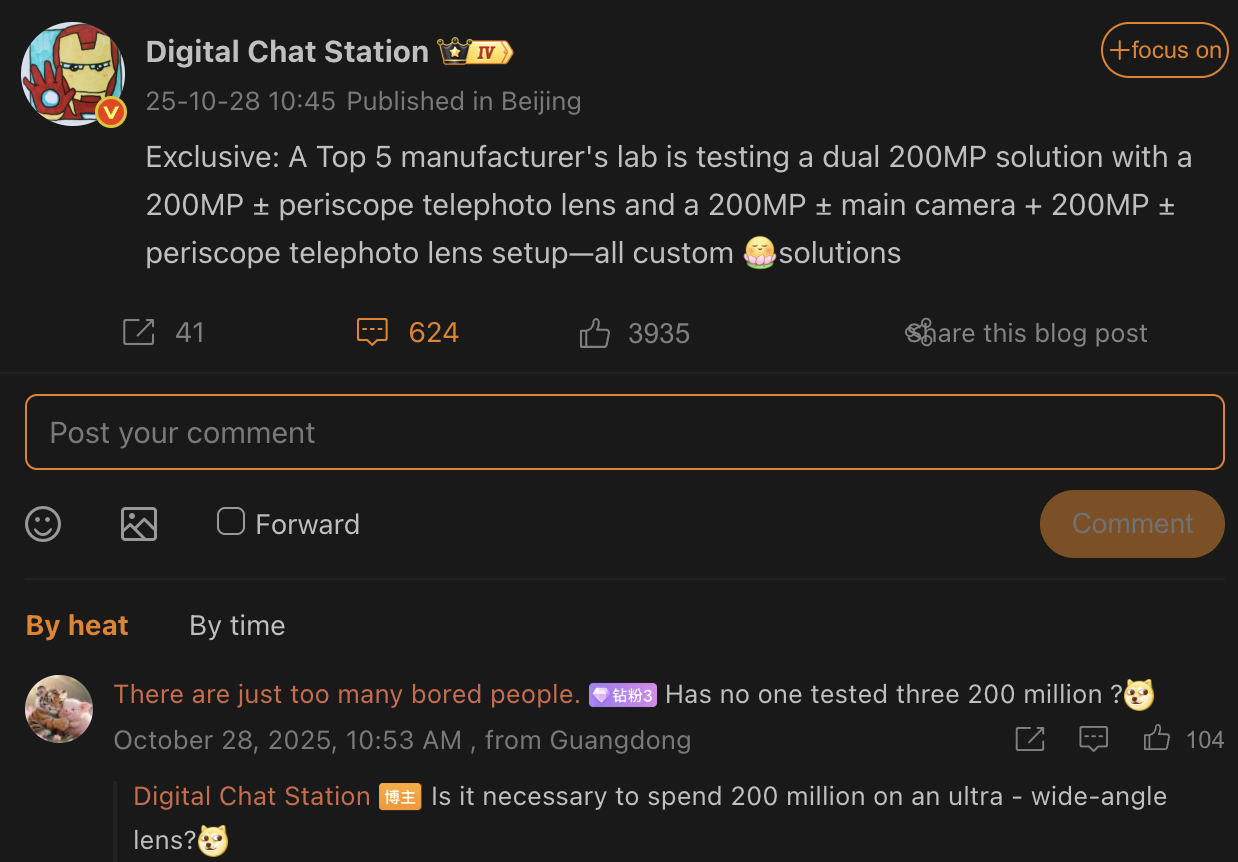
Task: Click the level IV crown badge beside the username
Action: [473, 49]
